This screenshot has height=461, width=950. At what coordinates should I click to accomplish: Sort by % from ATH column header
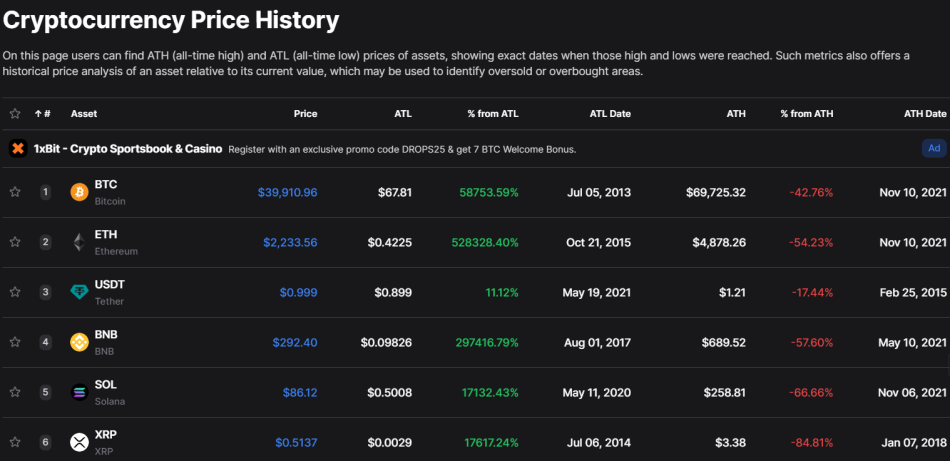pos(806,114)
